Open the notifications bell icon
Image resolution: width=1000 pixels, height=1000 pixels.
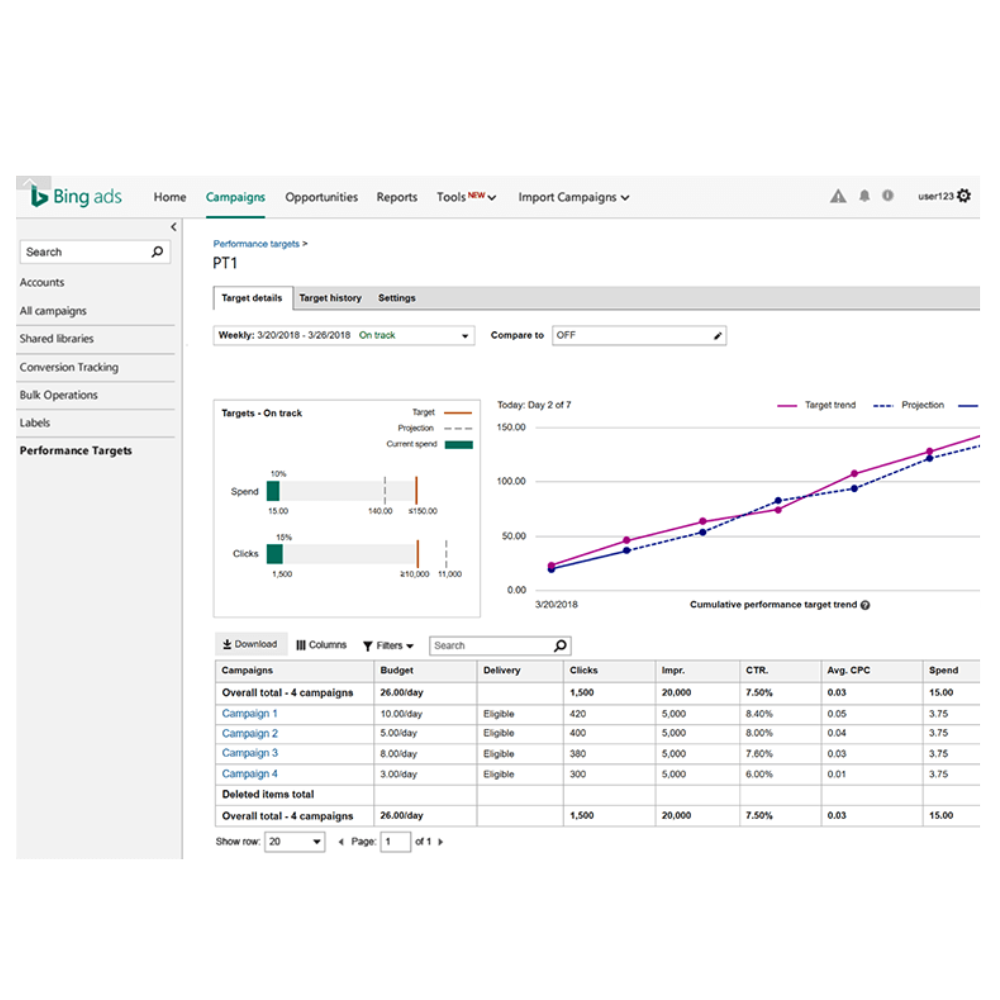click(864, 197)
